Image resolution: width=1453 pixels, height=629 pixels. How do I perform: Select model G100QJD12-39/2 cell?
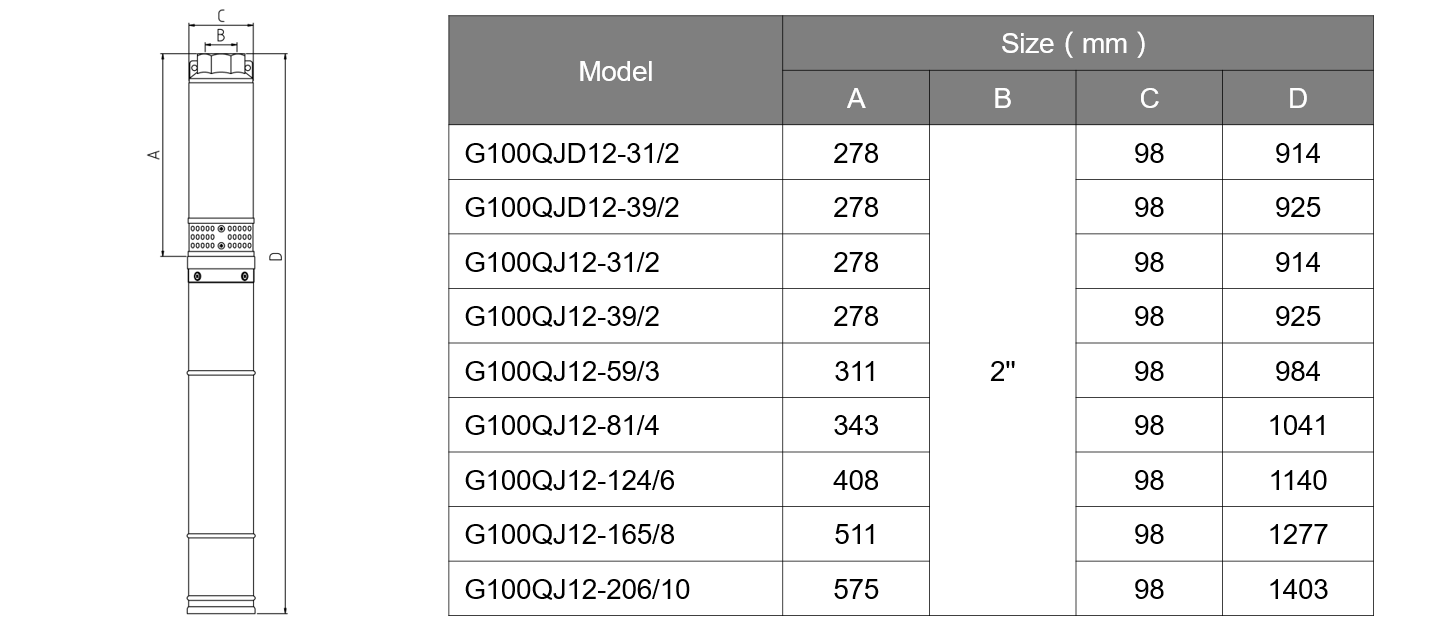click(565, 207)
